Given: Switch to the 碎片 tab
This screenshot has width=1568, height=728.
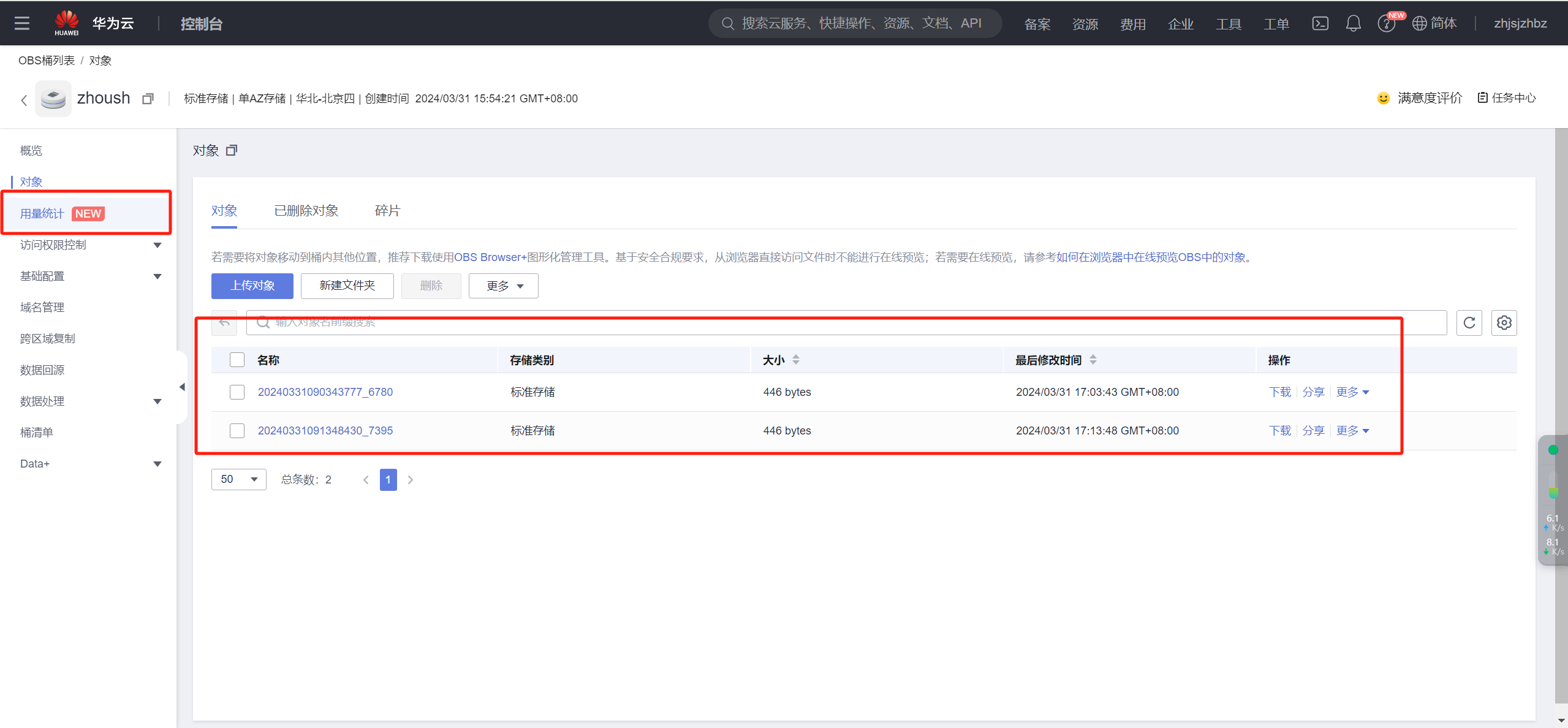Looking at the screenshot, I should [x=387, y=211].
